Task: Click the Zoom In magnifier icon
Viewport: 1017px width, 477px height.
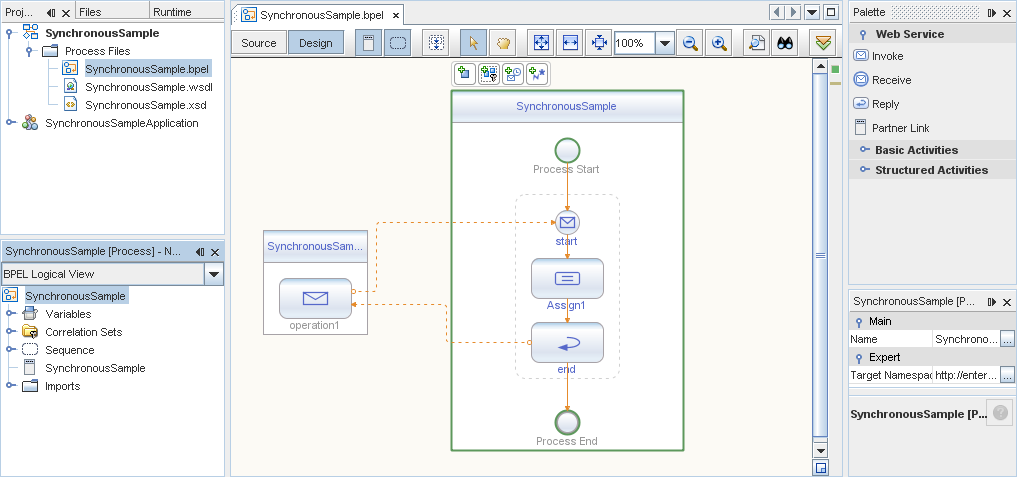Action: pos(719,43)
